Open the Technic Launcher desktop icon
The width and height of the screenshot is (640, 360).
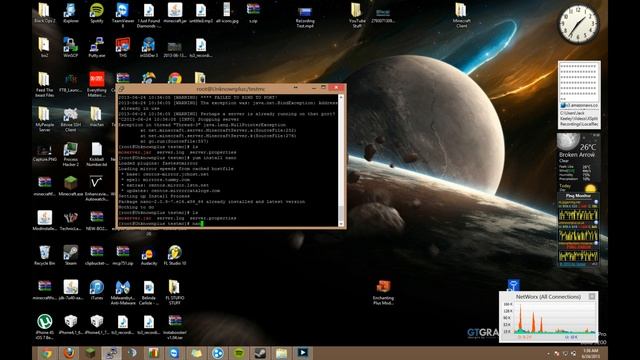[71, 221]
